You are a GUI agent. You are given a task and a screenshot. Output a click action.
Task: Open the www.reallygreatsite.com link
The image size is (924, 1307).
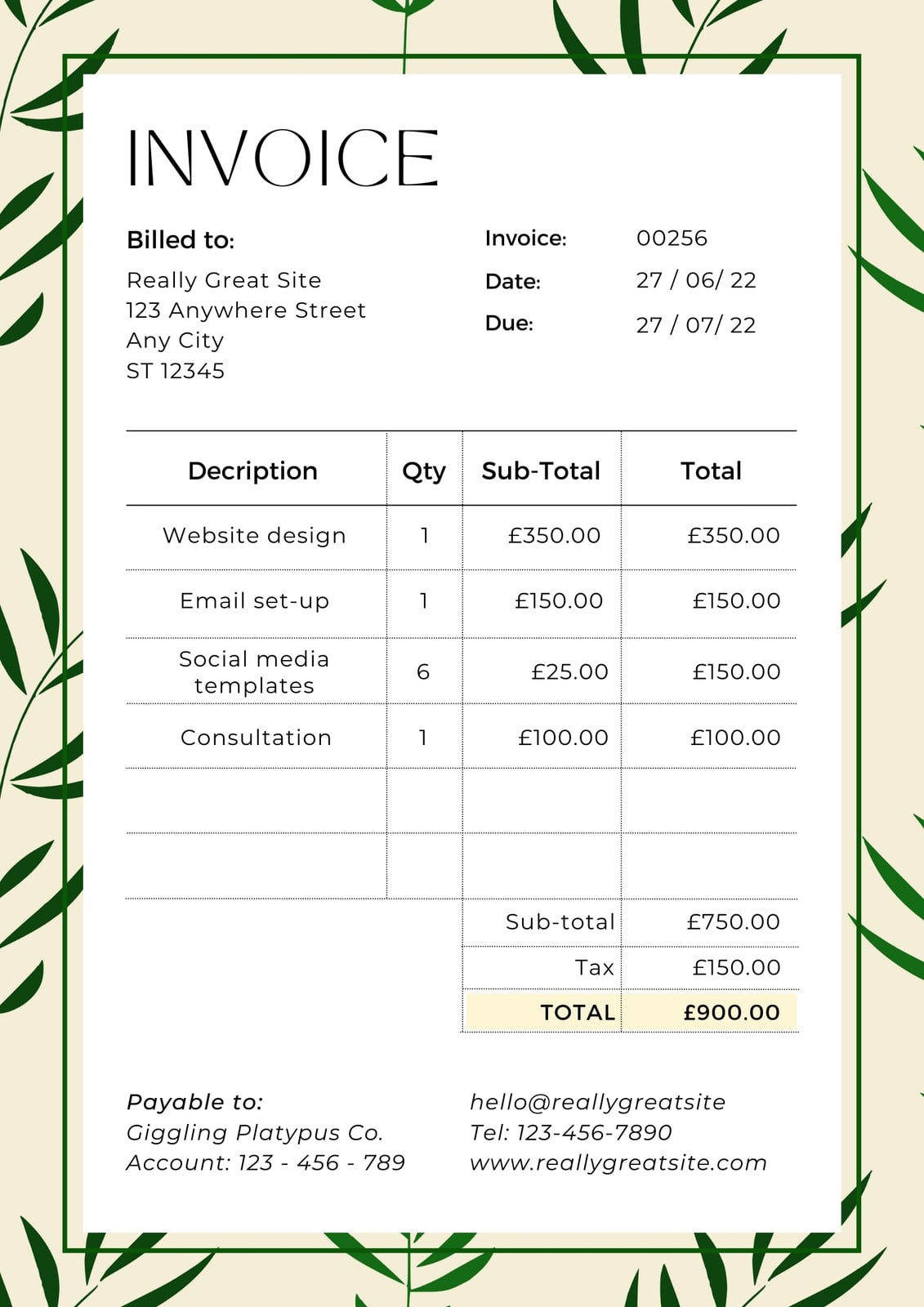(618, 1163)
